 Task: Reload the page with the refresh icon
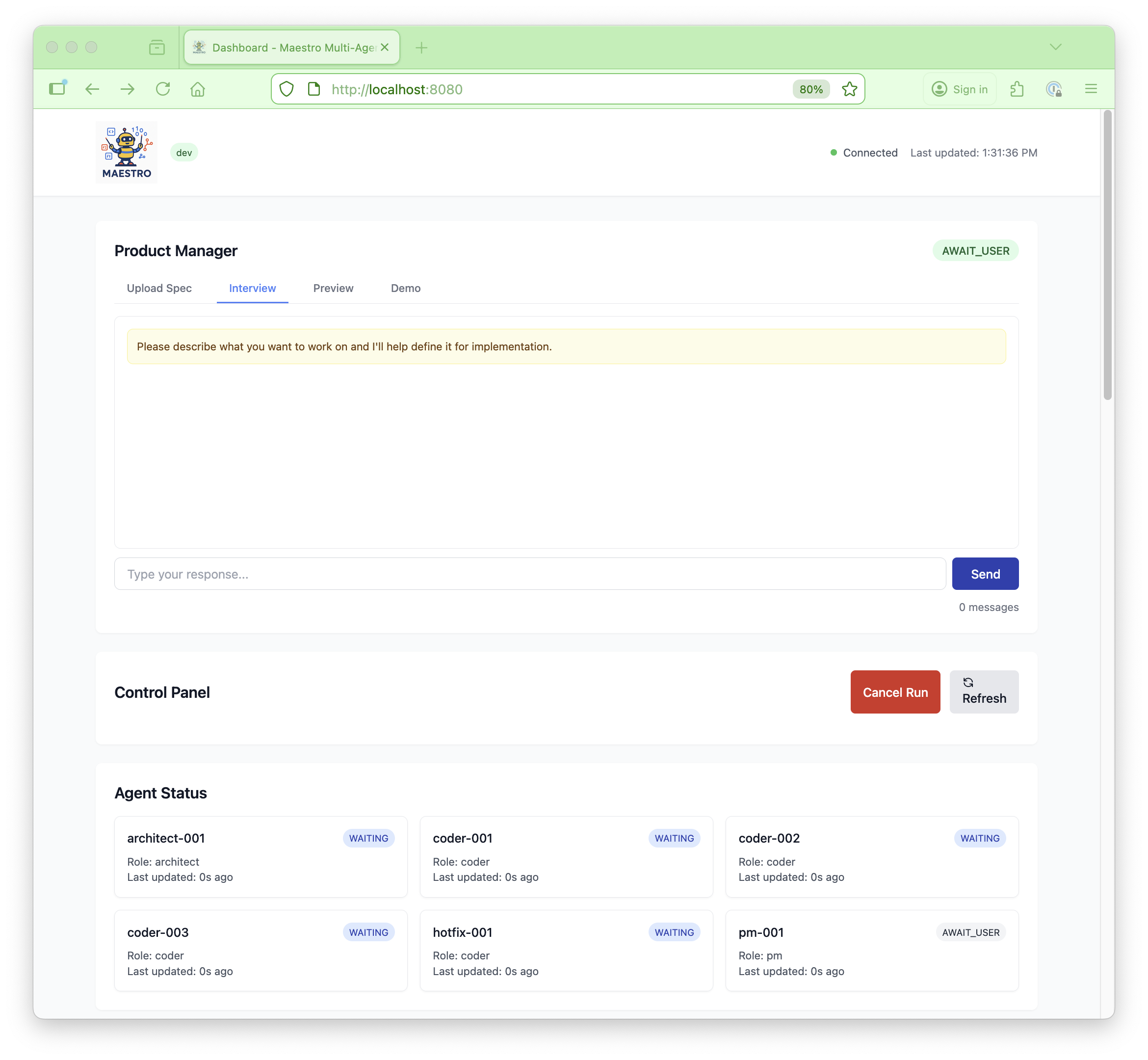163,89
